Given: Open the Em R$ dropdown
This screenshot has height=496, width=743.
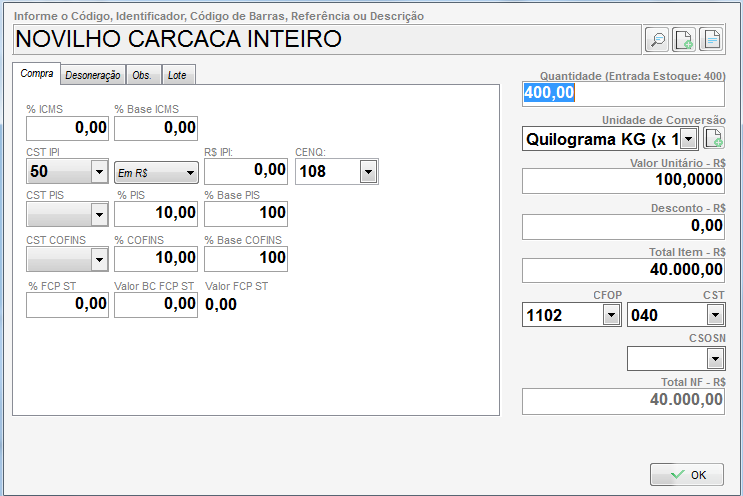Looking at the screenshot, I should click(190, 173).
